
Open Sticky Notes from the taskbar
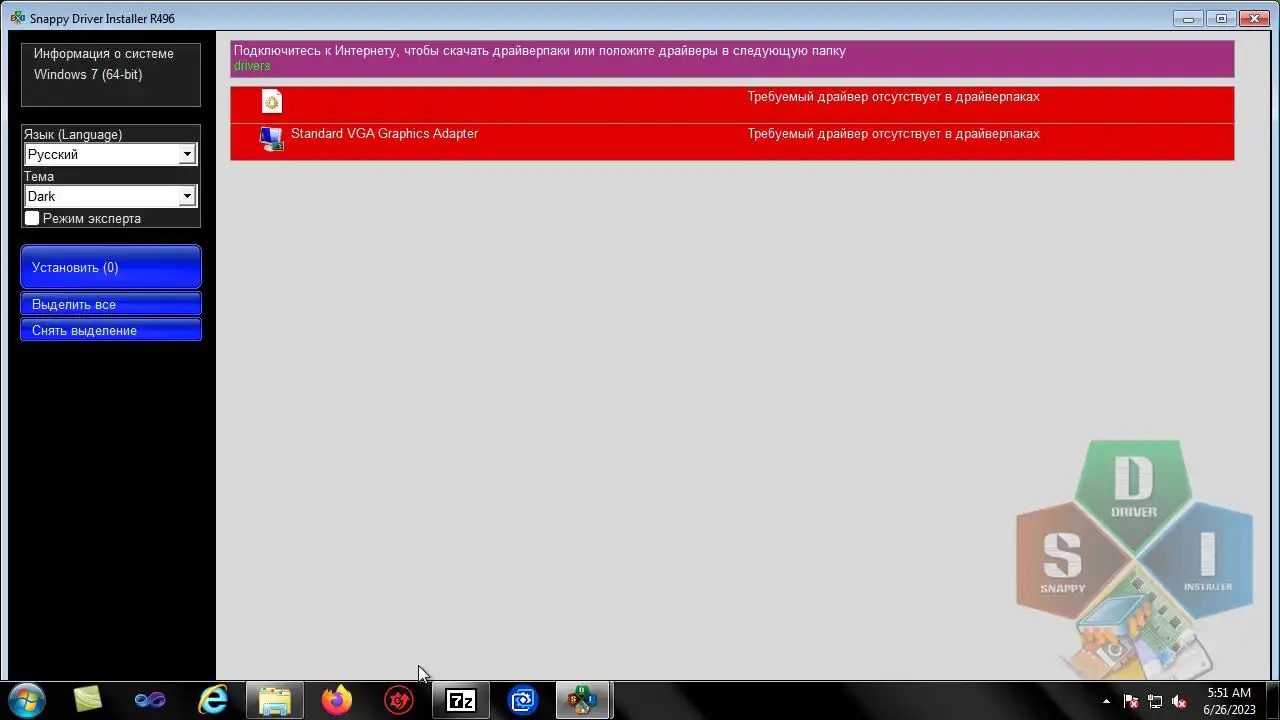pyautogui.click(x=88, y=700)
